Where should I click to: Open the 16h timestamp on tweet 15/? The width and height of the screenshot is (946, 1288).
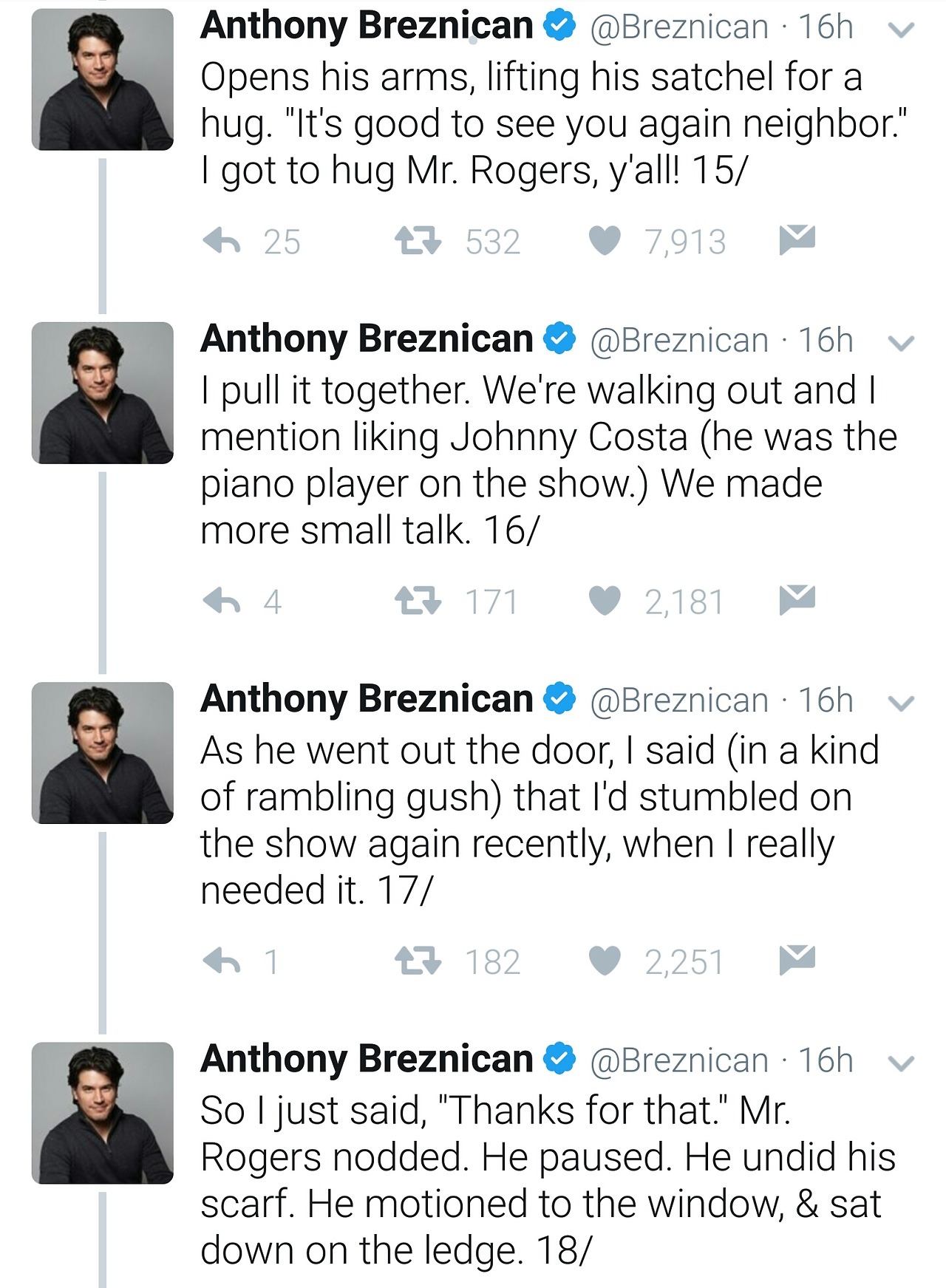click(x=826, y=27)
